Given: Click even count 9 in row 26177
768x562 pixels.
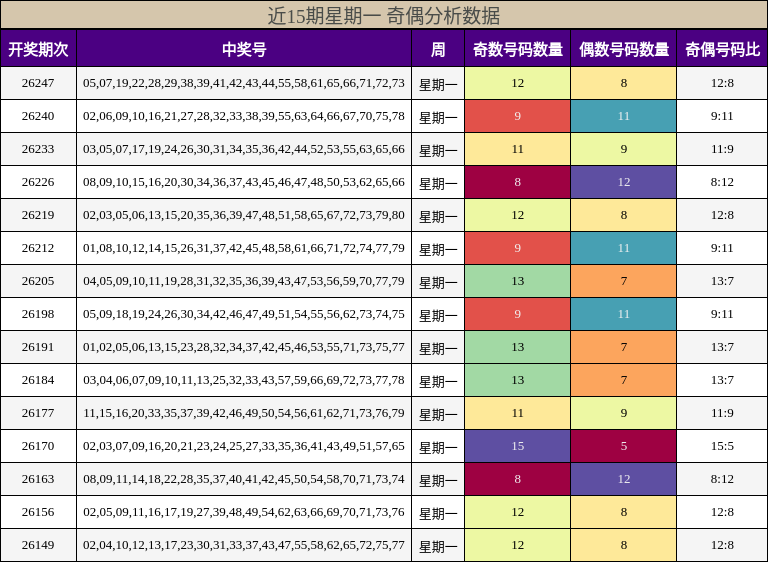Looking at the screenshot, I should coord(624,413).
